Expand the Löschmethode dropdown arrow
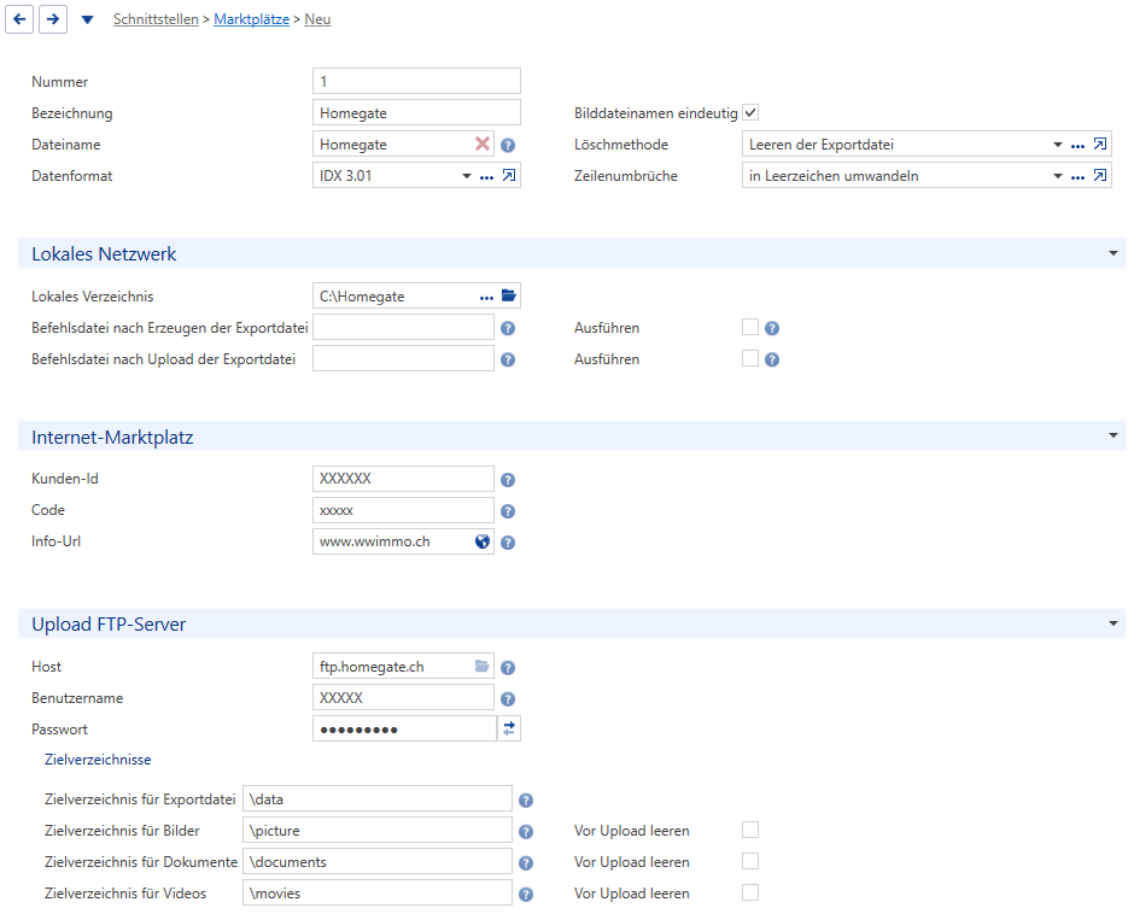This screenshot has width=1140, height=914. point(1058,145)
